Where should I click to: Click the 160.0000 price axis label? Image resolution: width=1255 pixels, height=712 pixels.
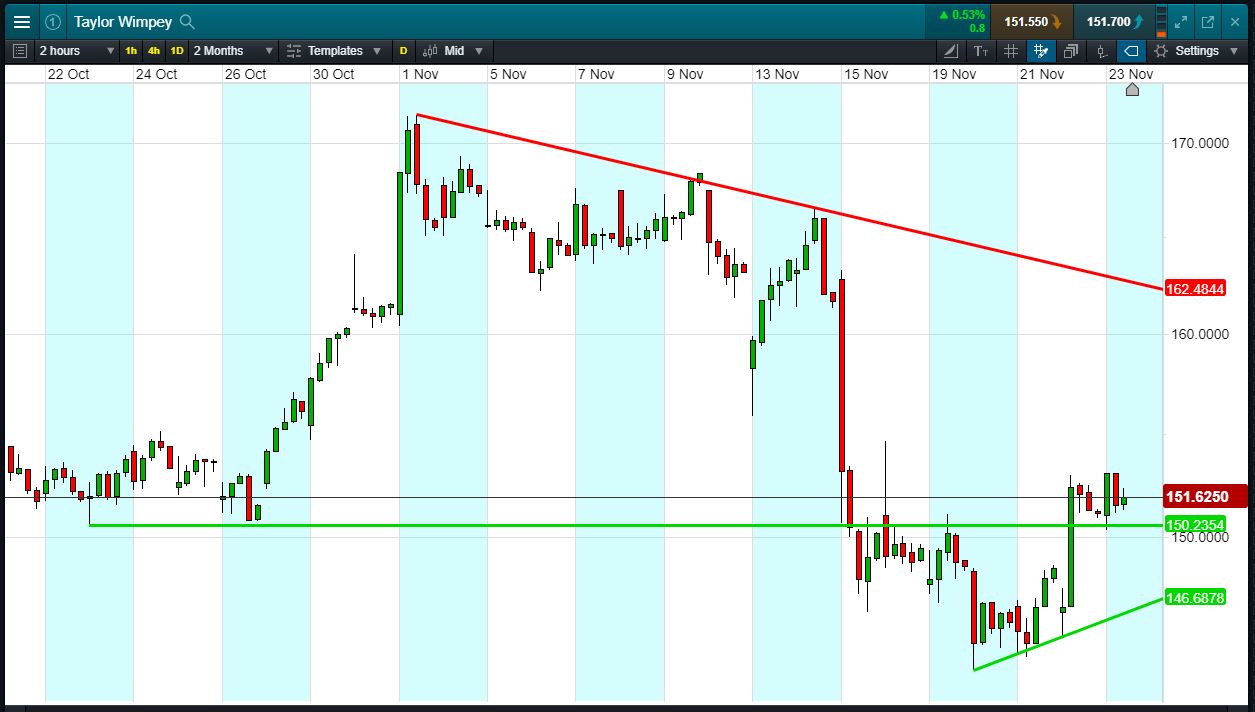(1199, 334)
